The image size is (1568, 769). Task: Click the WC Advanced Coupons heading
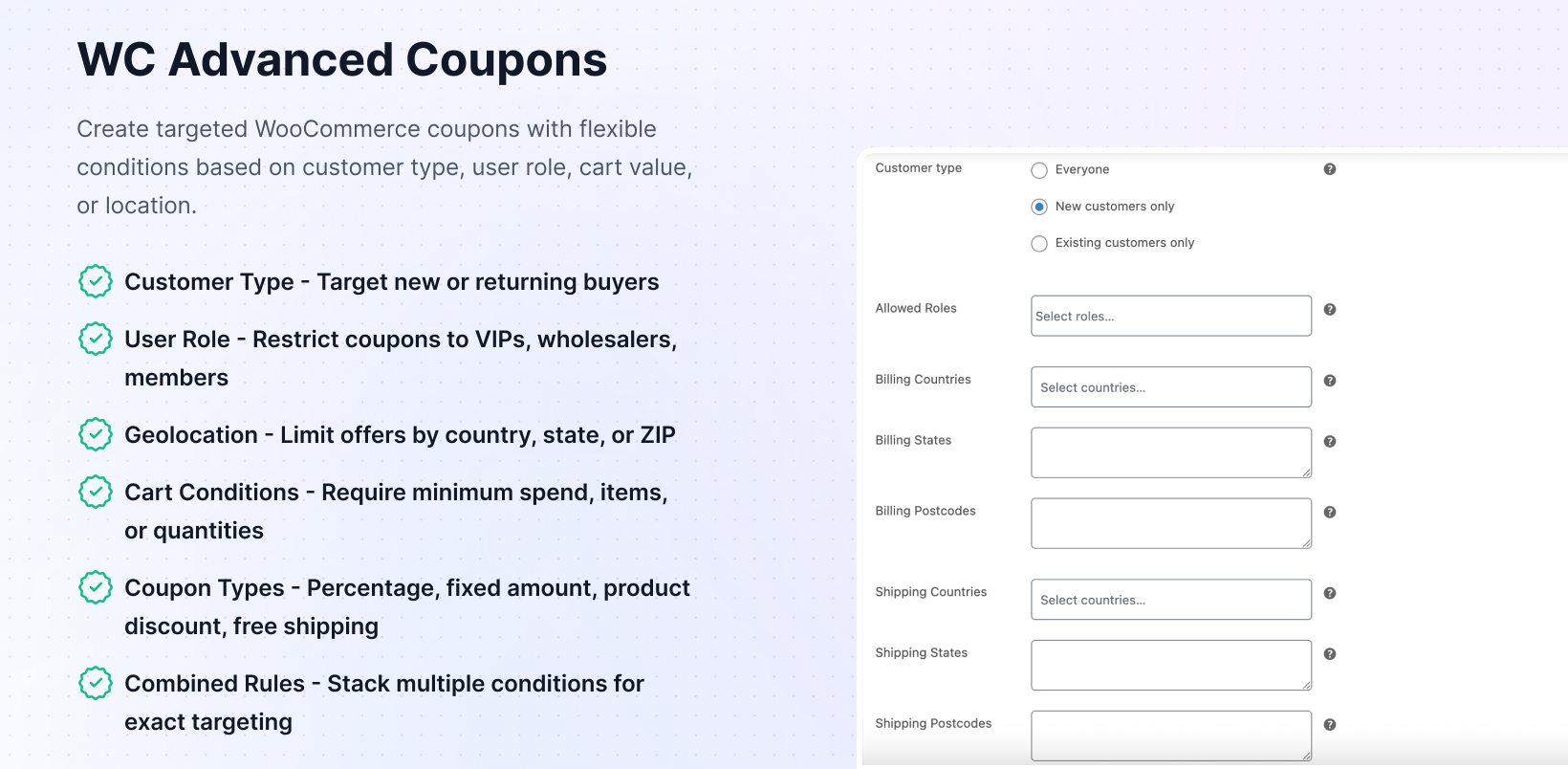pos(342,59)
